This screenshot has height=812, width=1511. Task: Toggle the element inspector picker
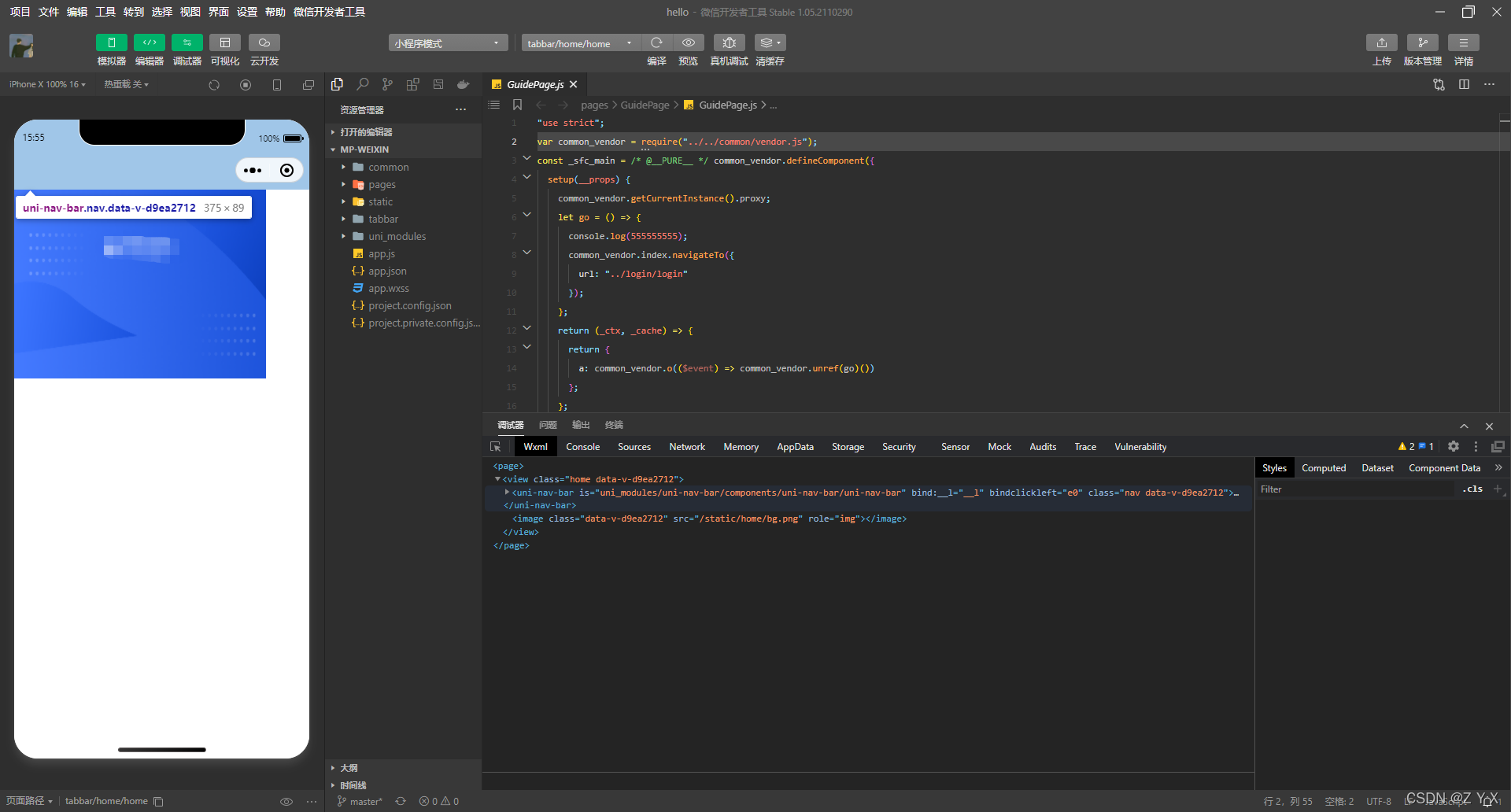coord(496,447)
